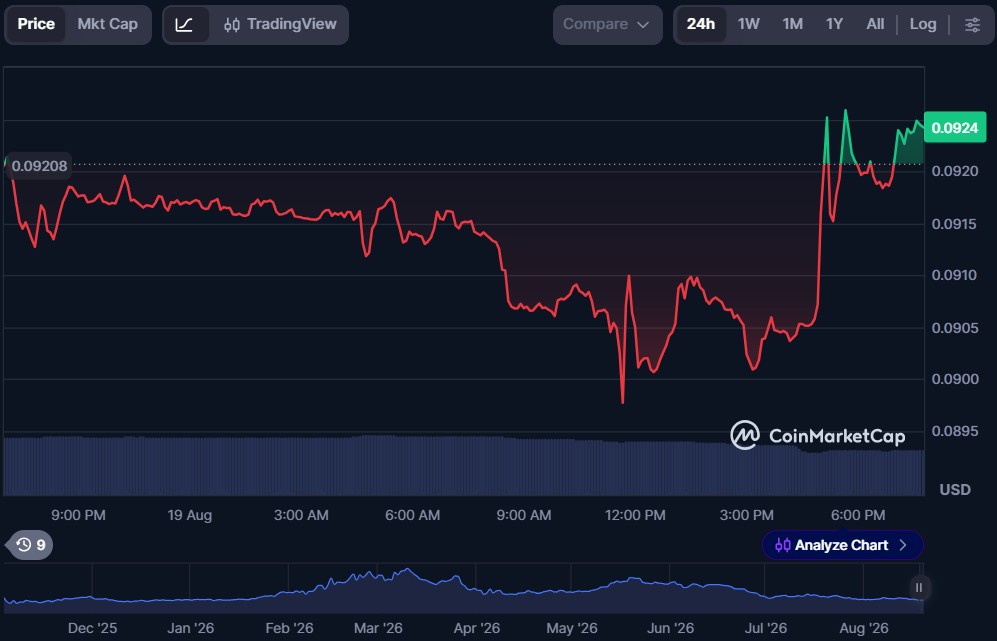
Task: Expand the Compare dropdown
Action: 607,25
